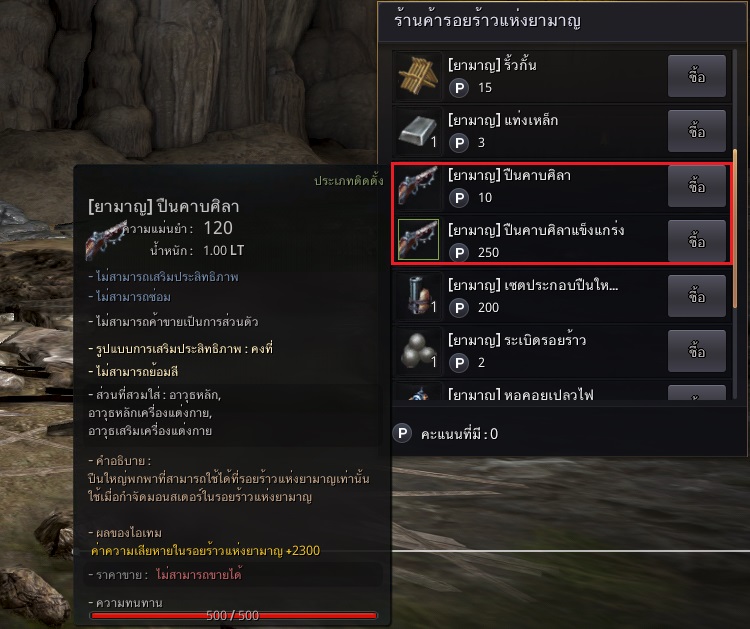The height and width of the screenshot is (629, 750).
Task: Click the shop title ร้านค้ารอยร้าวแห่งยามาญ
Action: [487, 21]
